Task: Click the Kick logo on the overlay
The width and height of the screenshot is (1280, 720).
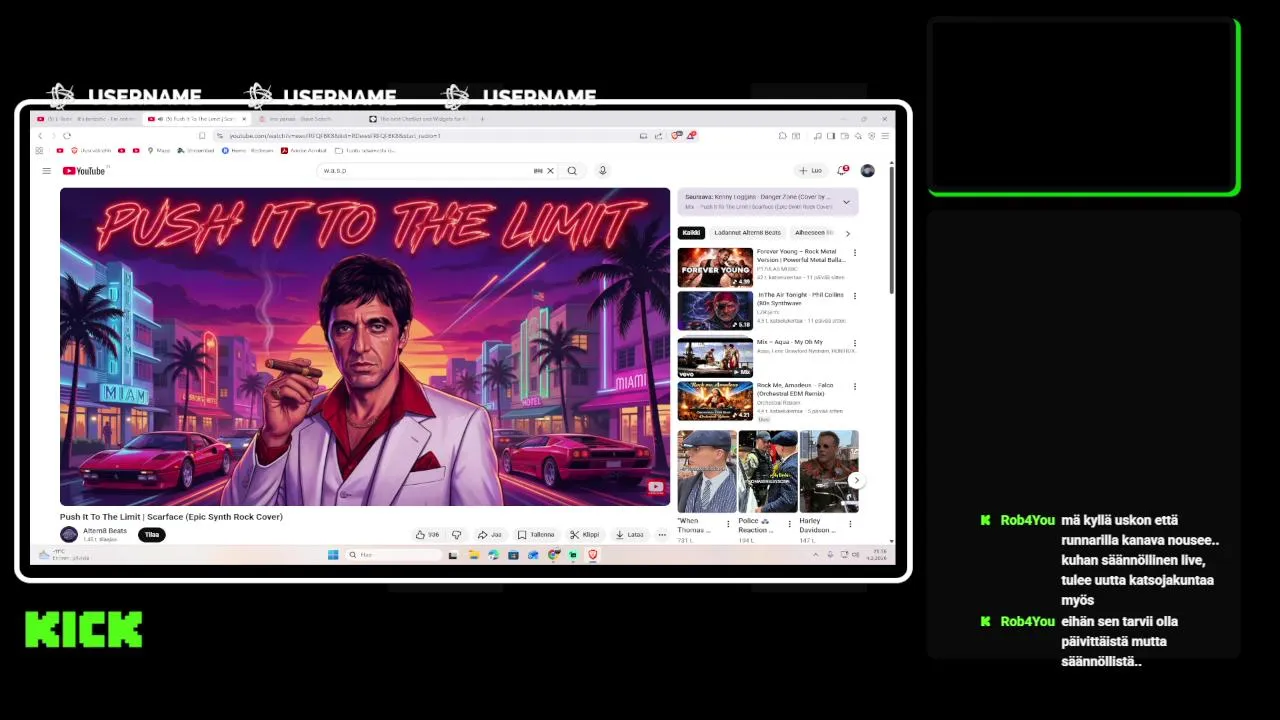Action: [84, 630]
